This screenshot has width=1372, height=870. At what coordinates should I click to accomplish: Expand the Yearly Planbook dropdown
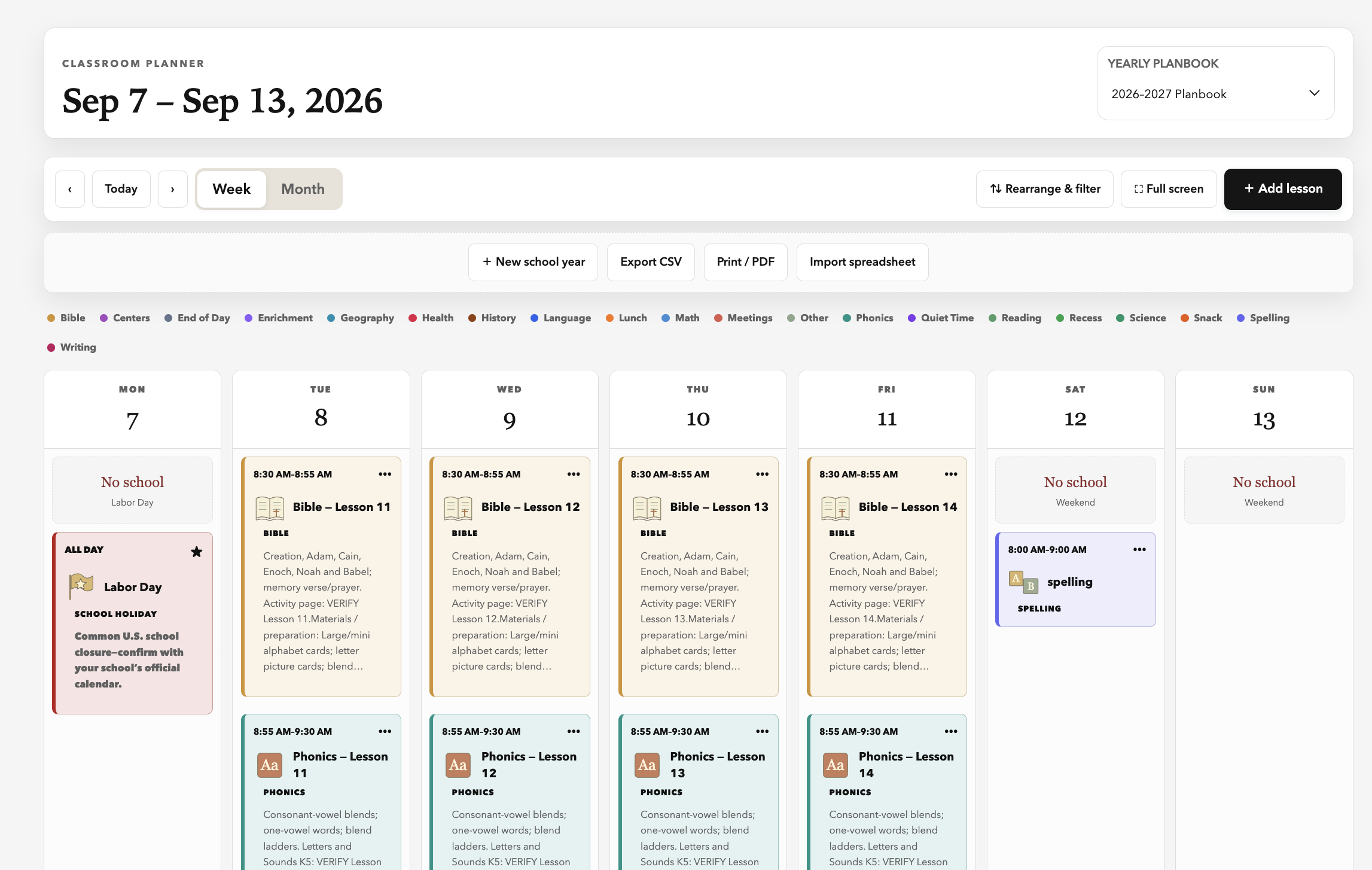pos(1215,94)
